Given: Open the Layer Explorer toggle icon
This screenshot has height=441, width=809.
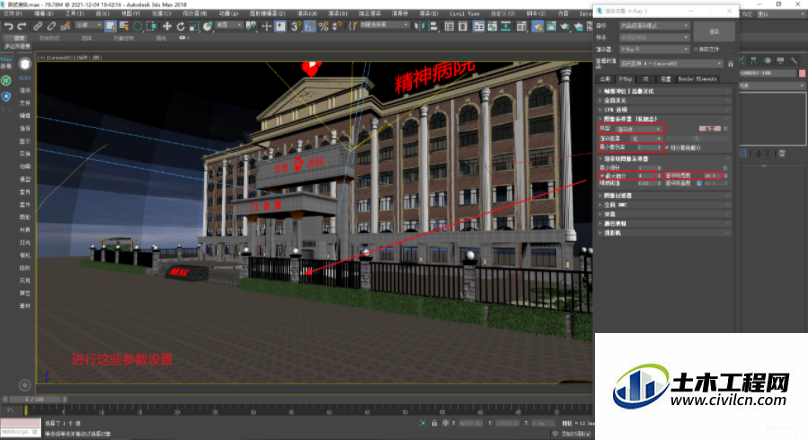Looking at the screenshot, I should pos(463,26).
